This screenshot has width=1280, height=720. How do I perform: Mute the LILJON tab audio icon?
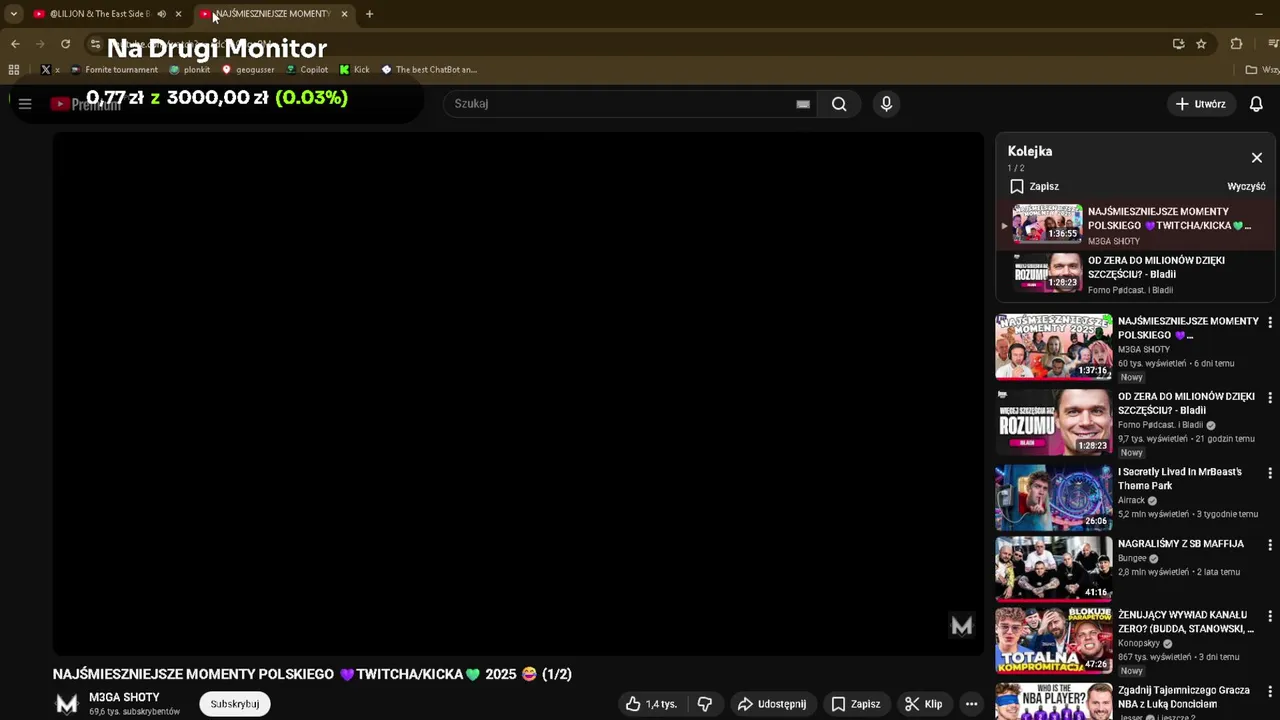pos(161,14)
